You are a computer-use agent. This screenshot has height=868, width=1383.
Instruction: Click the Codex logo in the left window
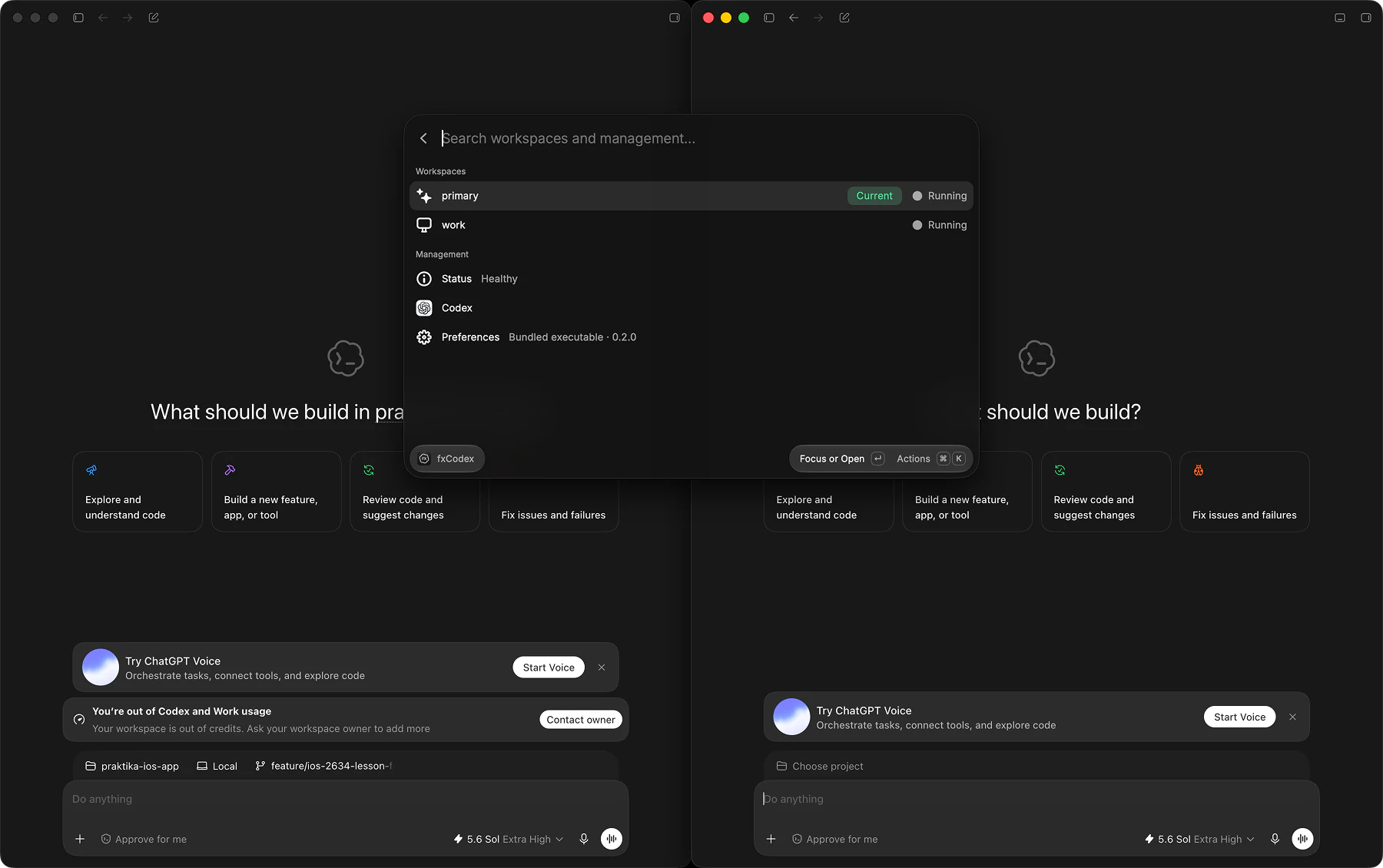[346, 358]
